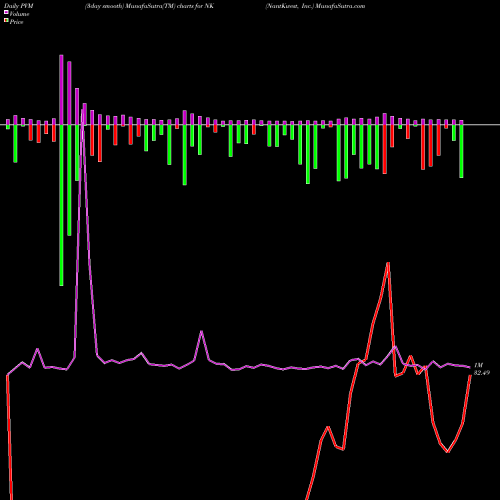This screenshot has width=500, height=500.
Task: Click the "82.49" price value label
Action: [x=482, y=373]
